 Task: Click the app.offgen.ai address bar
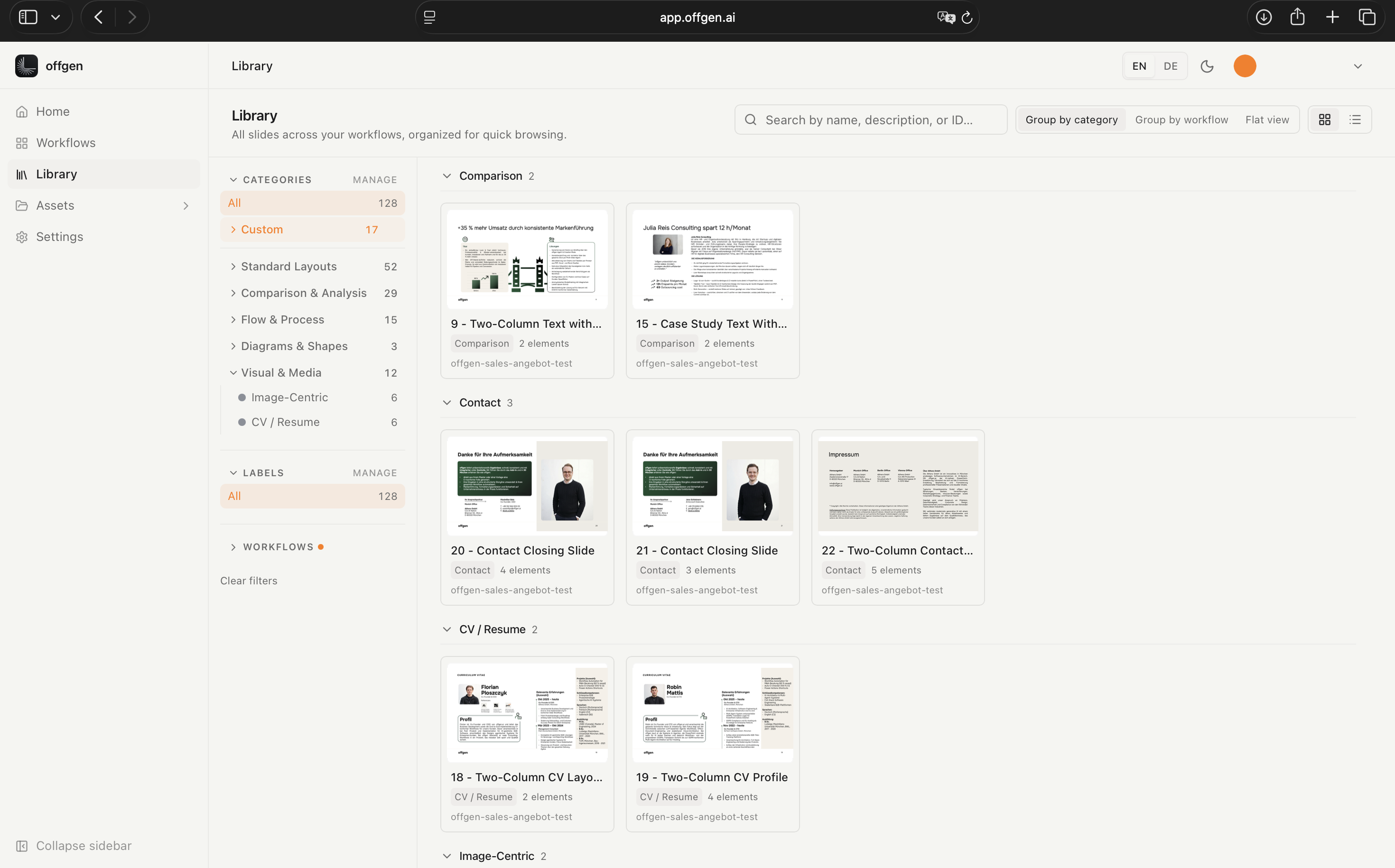(x=697, y=17)
